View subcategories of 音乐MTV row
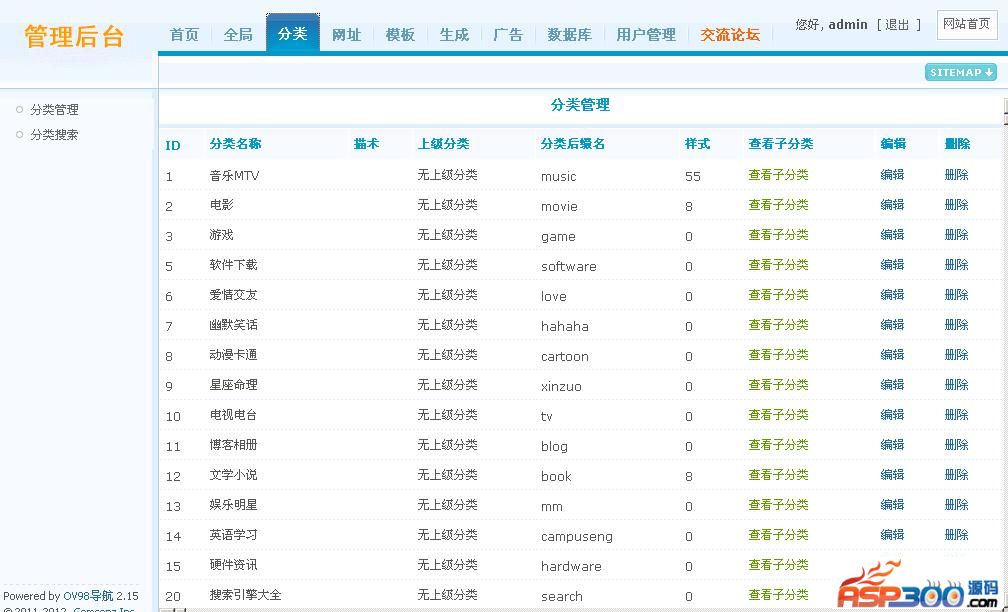 [778, 175]
